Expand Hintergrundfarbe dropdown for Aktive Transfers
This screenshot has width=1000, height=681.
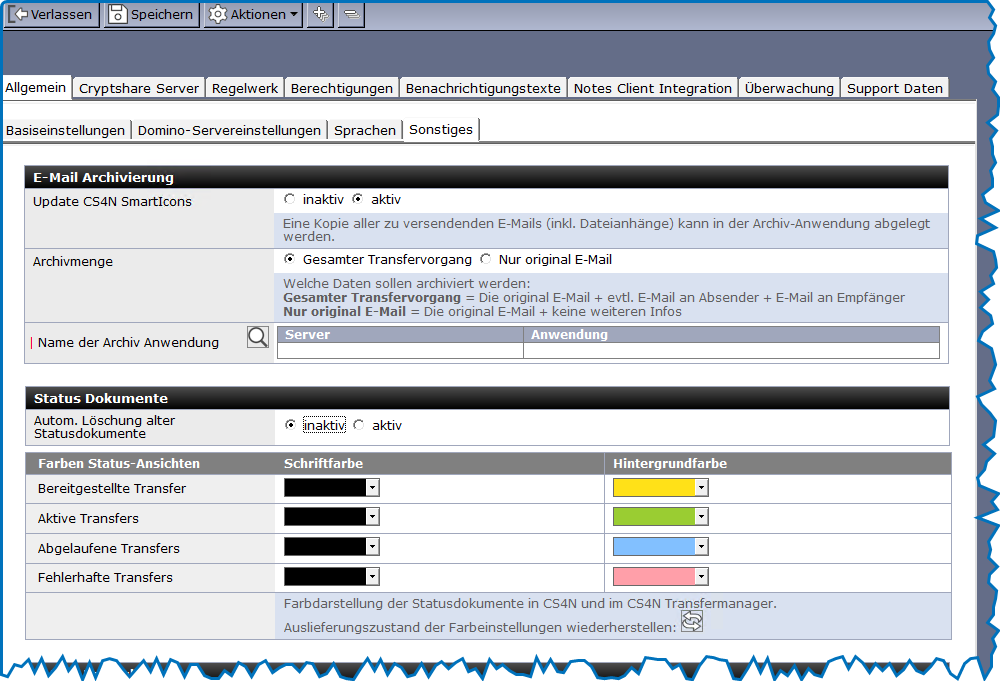point(702,517)
